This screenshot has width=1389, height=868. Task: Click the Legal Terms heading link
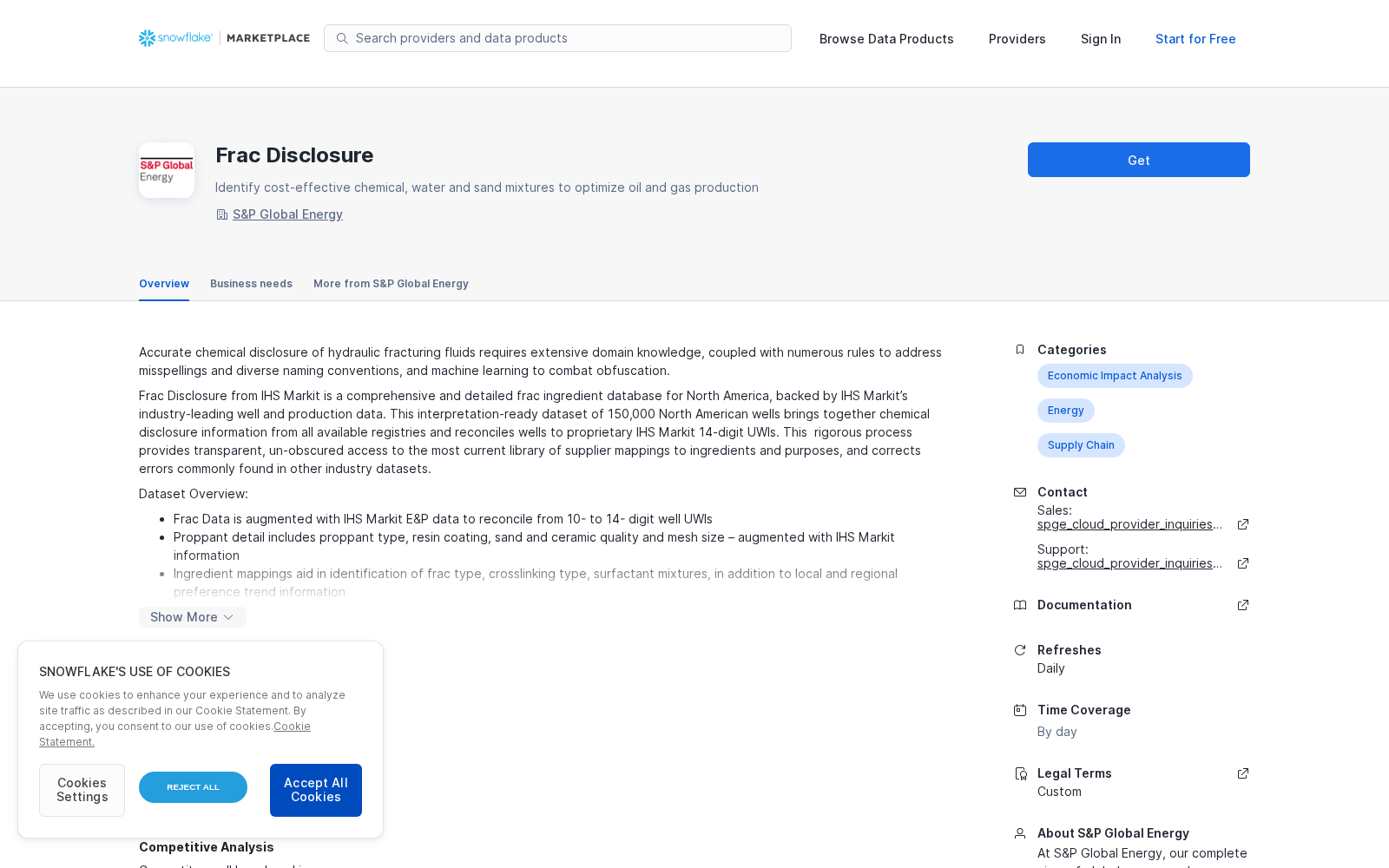(x=1075, y=773)
